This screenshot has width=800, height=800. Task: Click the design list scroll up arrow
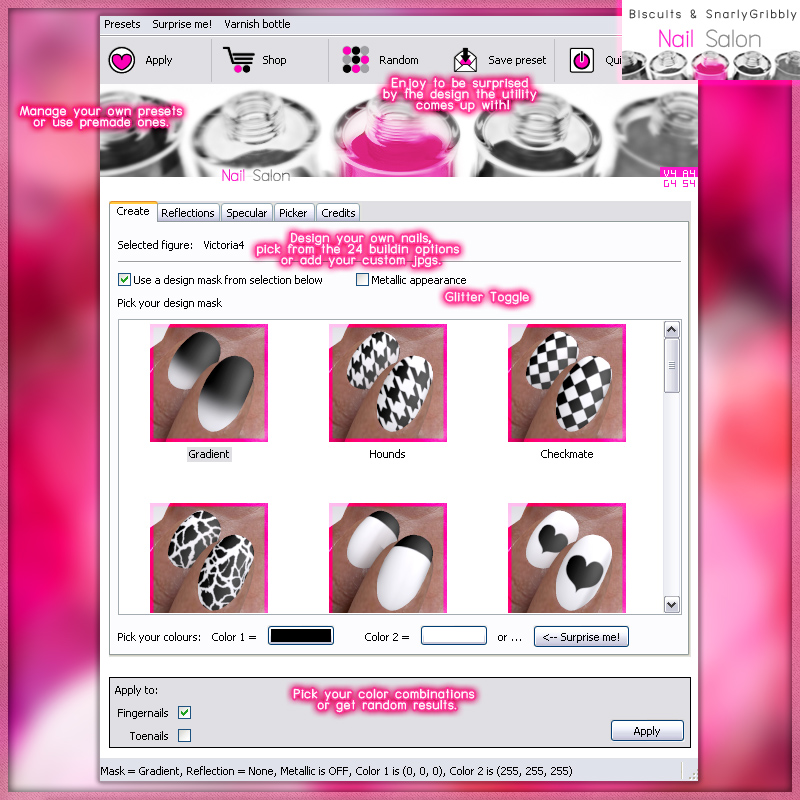point(671,330)
